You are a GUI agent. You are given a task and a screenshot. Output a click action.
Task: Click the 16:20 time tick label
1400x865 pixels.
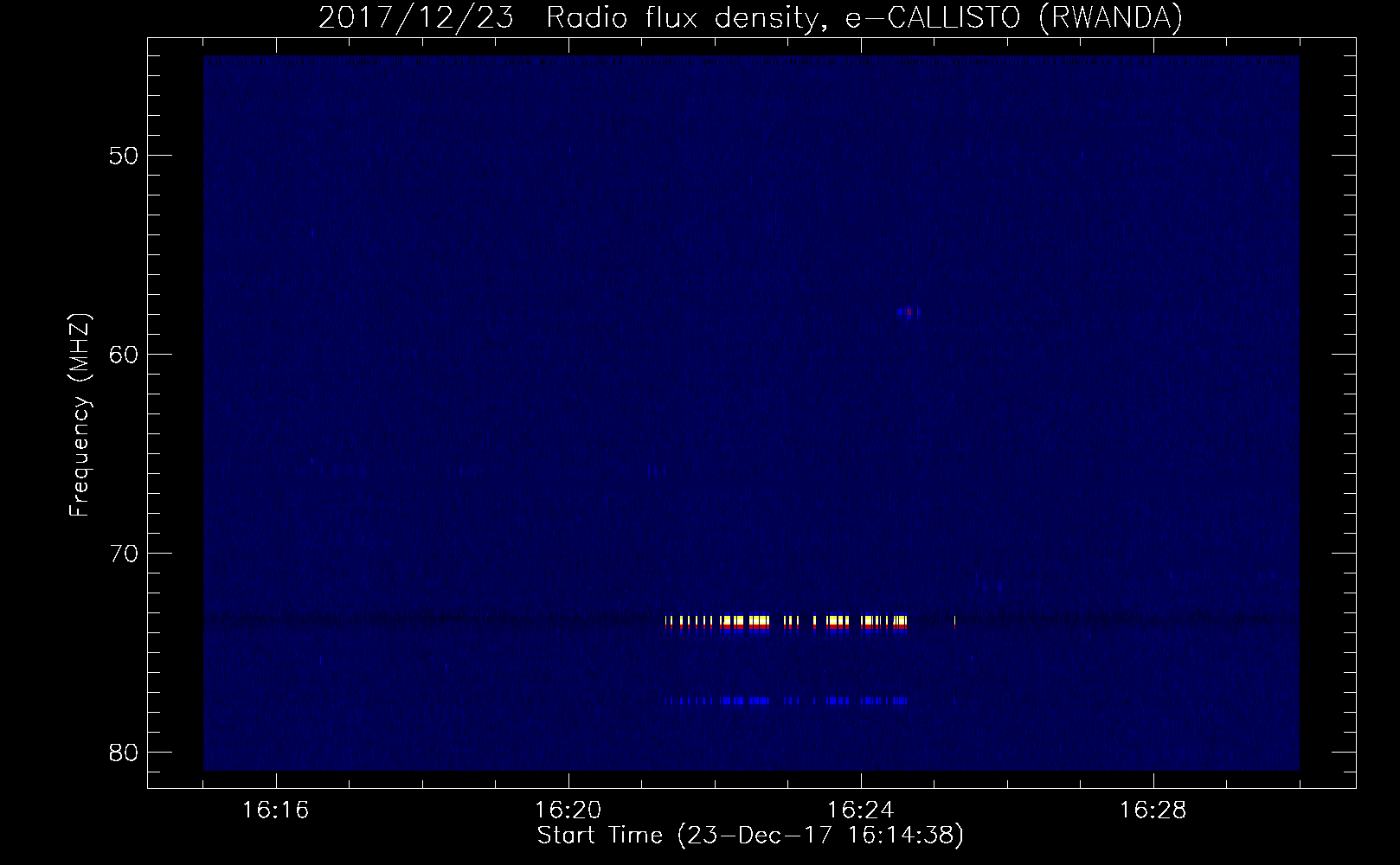[x=568, y=811]
